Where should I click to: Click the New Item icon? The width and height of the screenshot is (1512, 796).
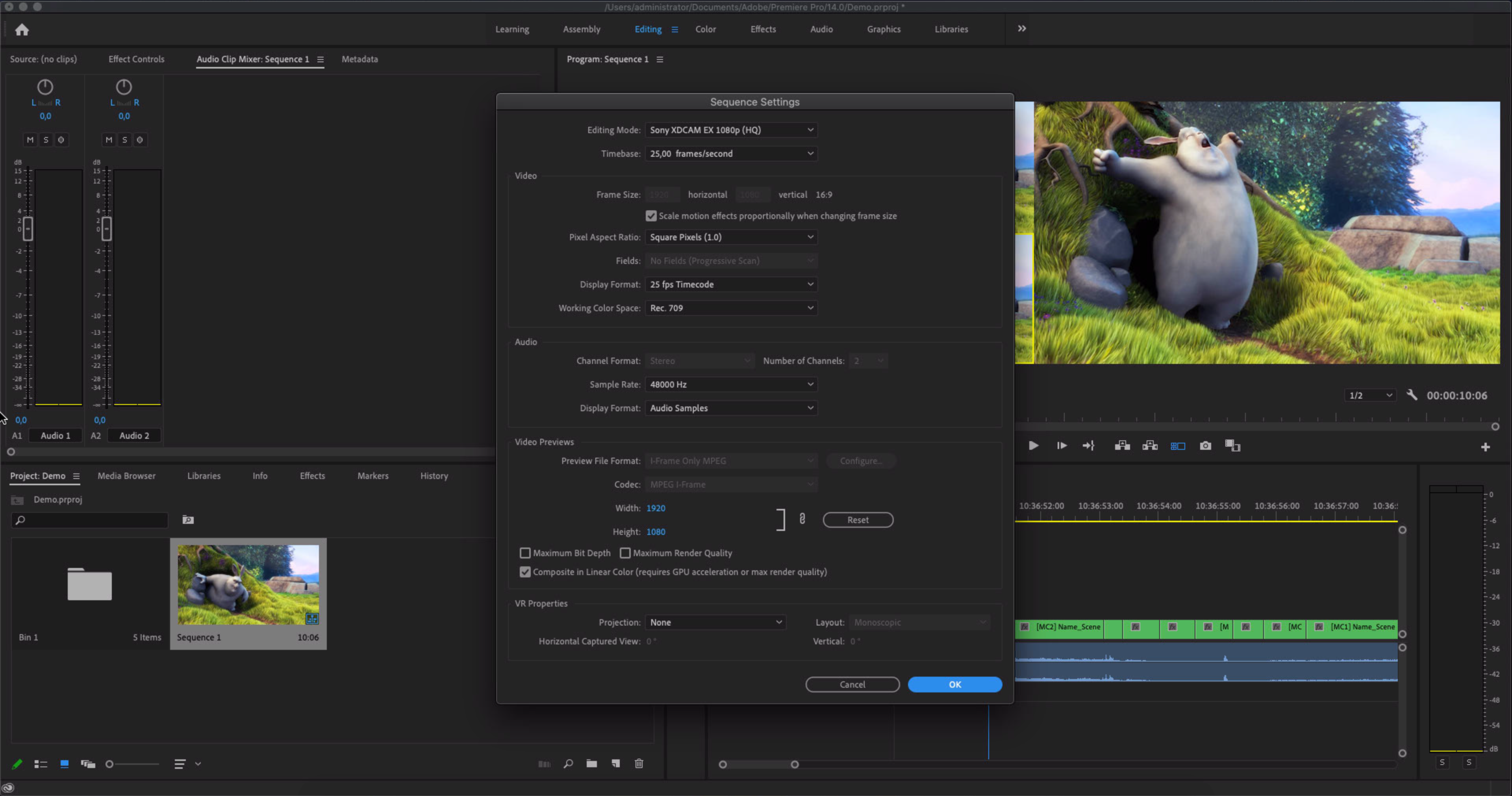pyautogui.click(x=616, y=764)
